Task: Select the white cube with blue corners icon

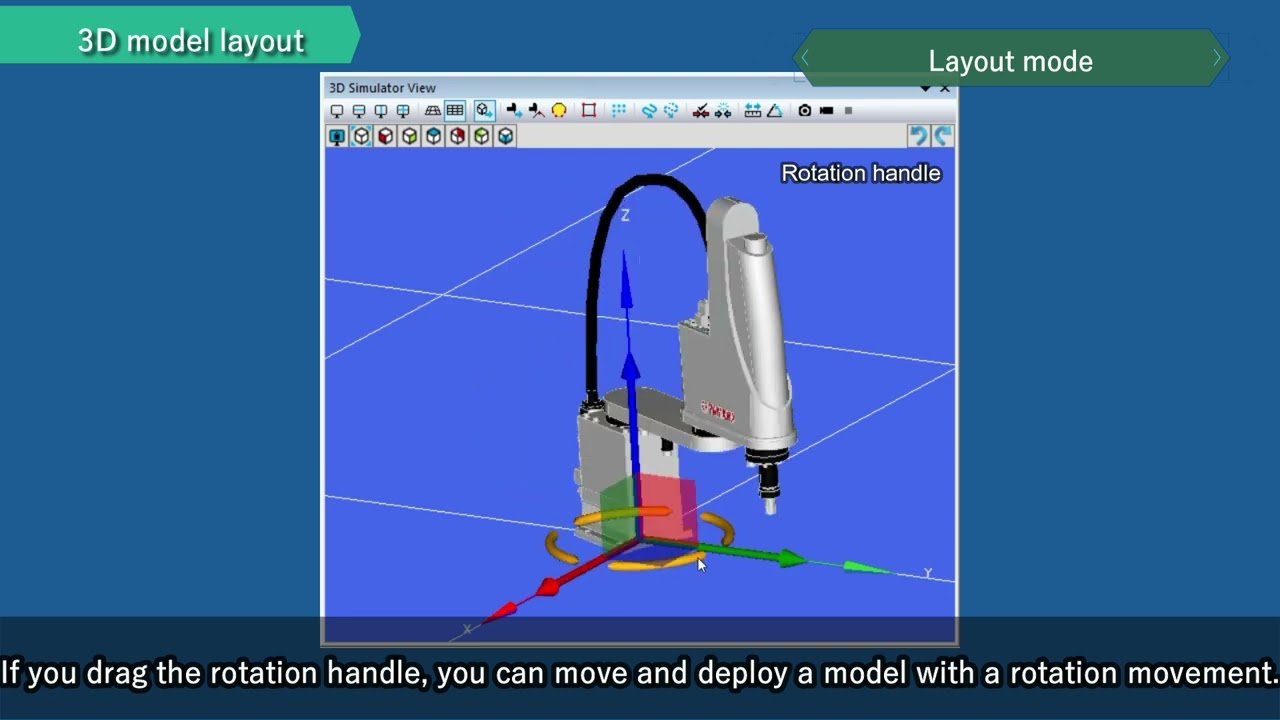Action: pyautogui.click(x=362, y=136)
